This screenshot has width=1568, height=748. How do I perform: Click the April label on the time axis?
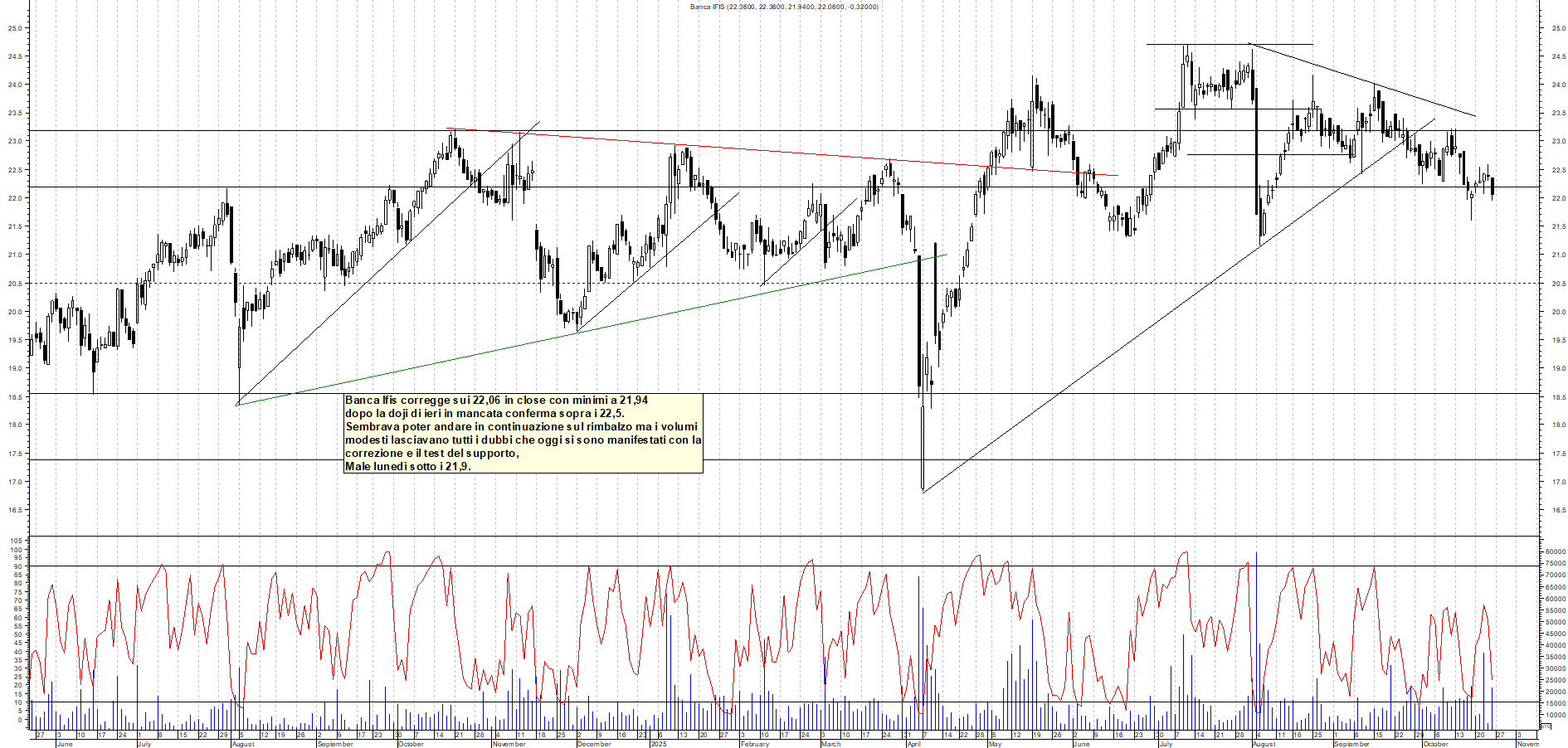pos(914,744)
